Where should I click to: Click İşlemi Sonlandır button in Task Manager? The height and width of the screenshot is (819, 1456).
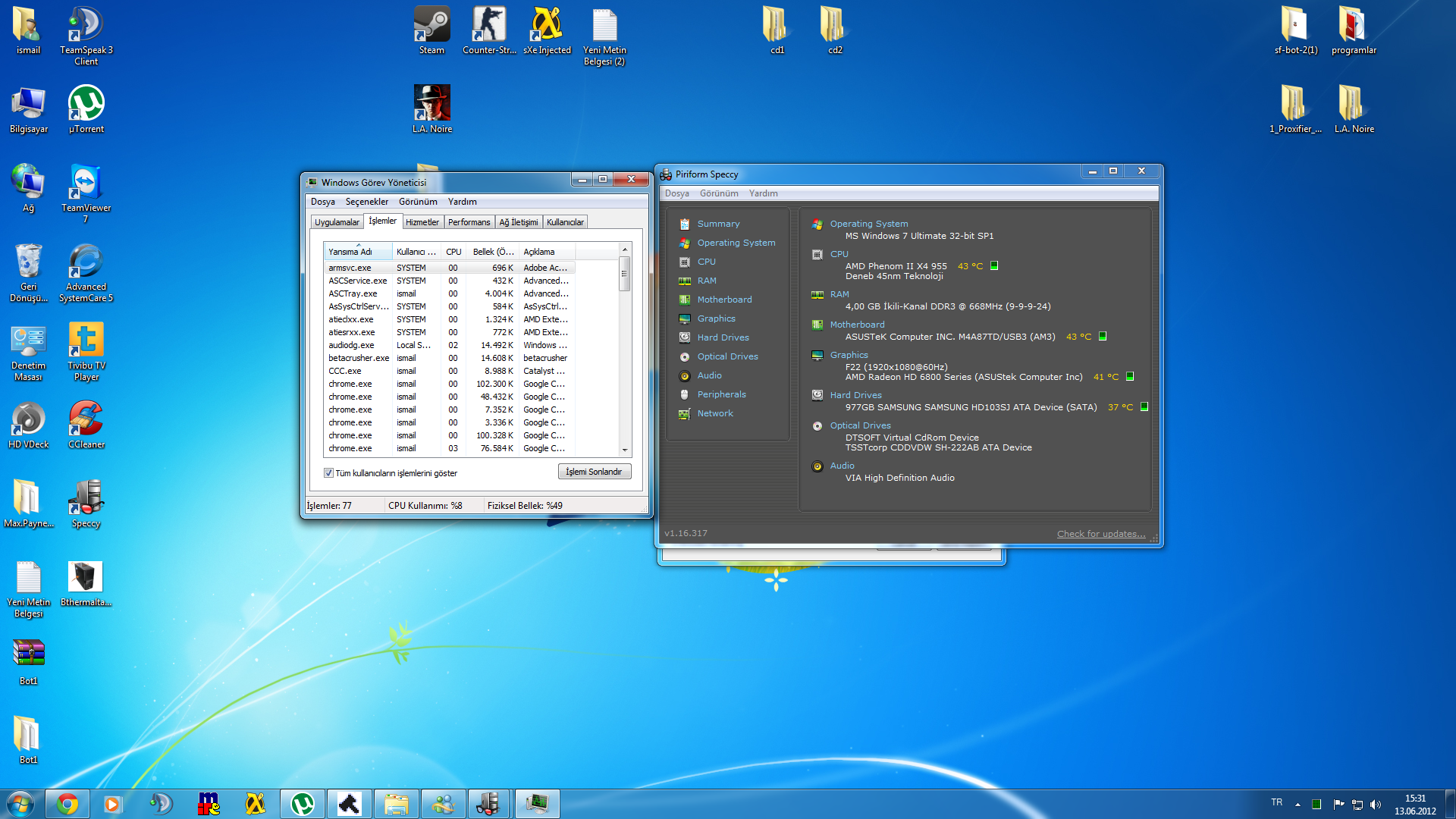click(592, 472)
